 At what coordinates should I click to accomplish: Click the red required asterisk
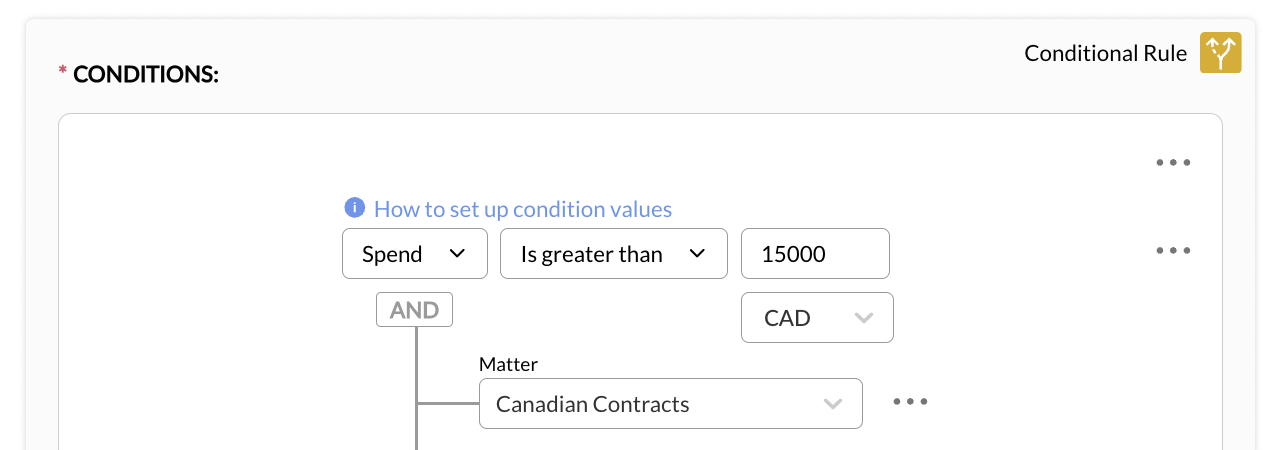point(63,72)
